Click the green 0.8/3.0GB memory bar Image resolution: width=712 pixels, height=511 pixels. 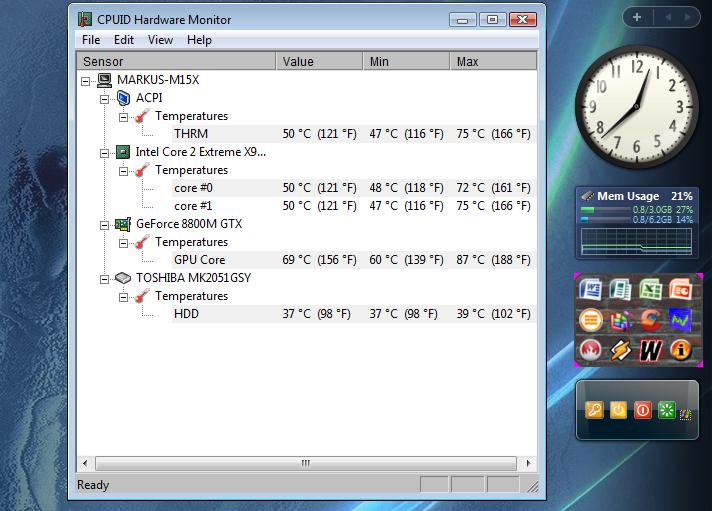[x=606, y=210]
